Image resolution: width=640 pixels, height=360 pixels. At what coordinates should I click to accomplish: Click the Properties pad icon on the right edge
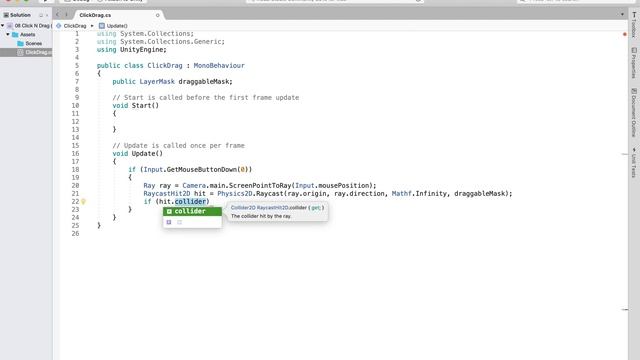point(634,50)
